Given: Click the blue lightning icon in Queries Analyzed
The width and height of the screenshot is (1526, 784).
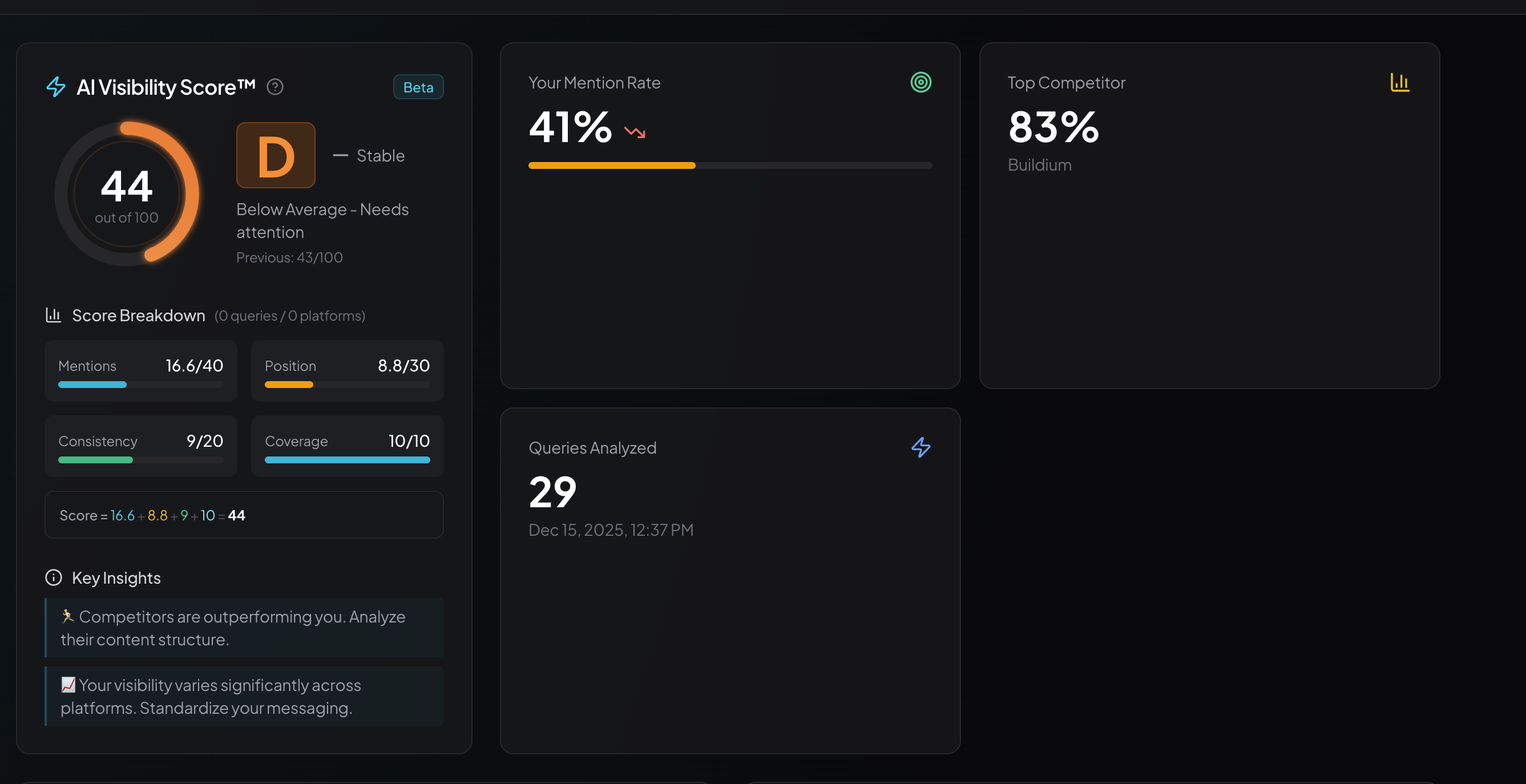Looking at the screenshot, I should (x=921, y=448).
